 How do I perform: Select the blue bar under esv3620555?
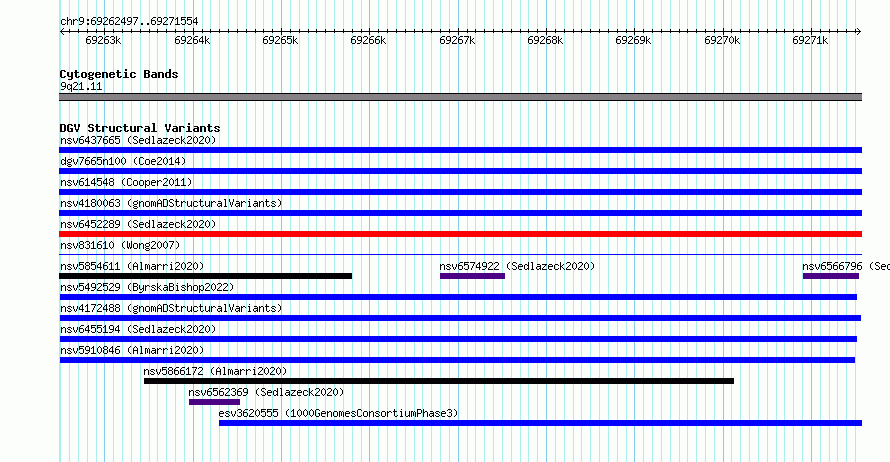click(540, 423)
